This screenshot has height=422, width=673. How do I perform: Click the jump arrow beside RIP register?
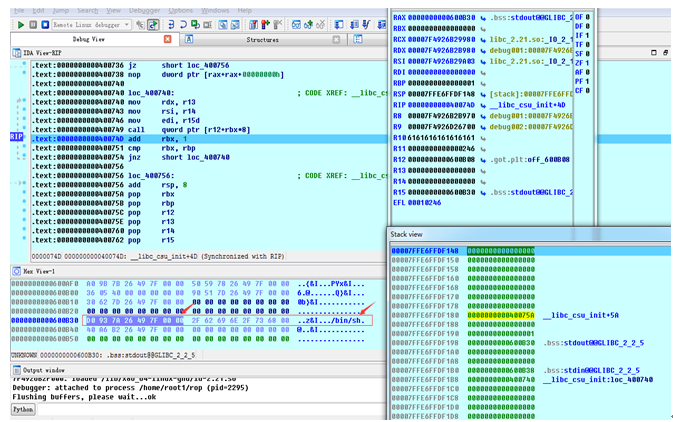click(482, 105)
